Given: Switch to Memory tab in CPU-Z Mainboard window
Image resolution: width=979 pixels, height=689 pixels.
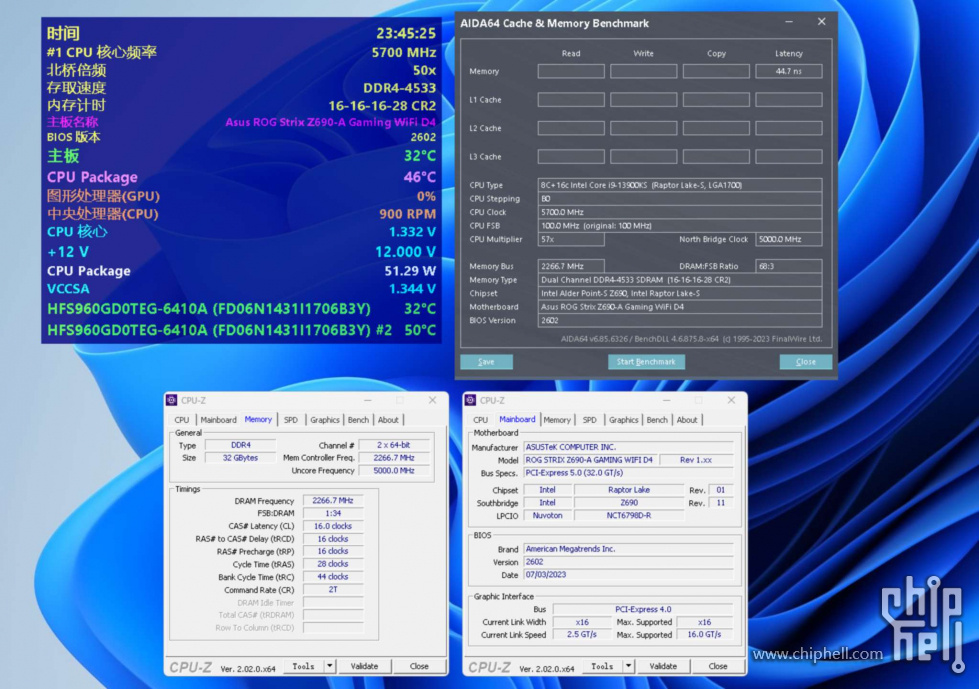Looking at the screenshot, I should (x=557, y=420).
